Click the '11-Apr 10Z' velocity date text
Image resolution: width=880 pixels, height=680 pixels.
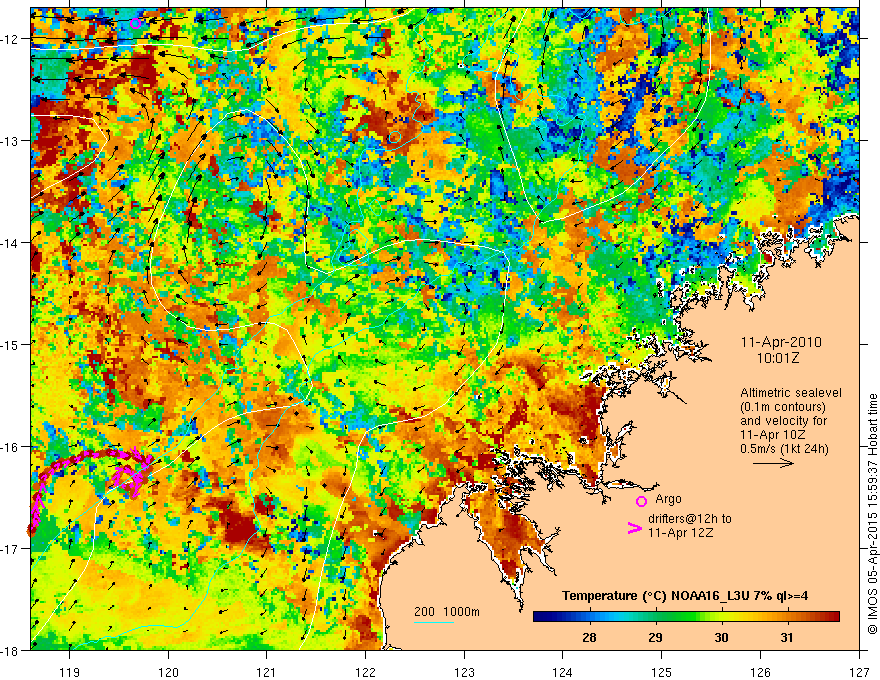pyautogui.click(x=773, y=435)
